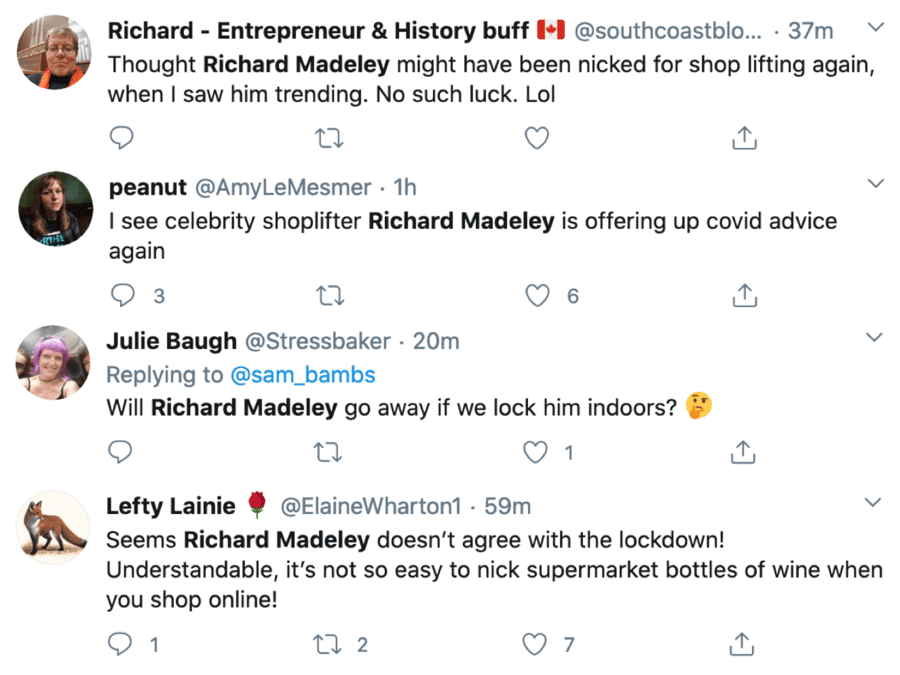View Lefty Lainie's fox profile picture
The image size is (900, 675).
56,528
